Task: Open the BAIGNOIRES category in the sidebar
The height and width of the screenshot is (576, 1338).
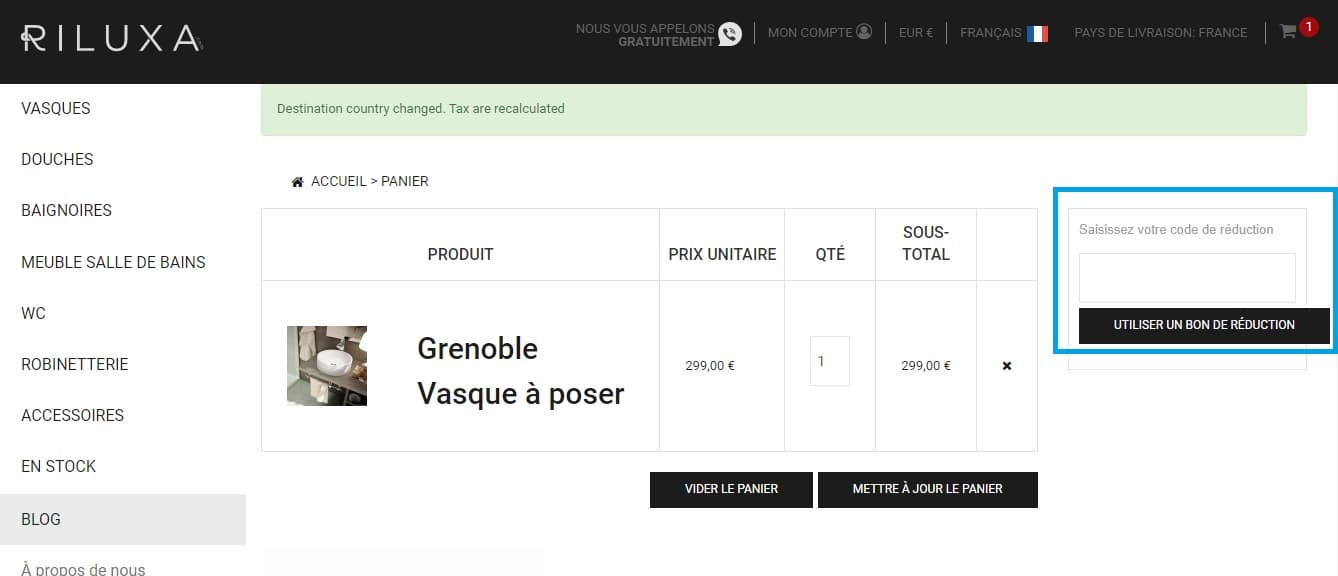Action: tap(66, 210)
